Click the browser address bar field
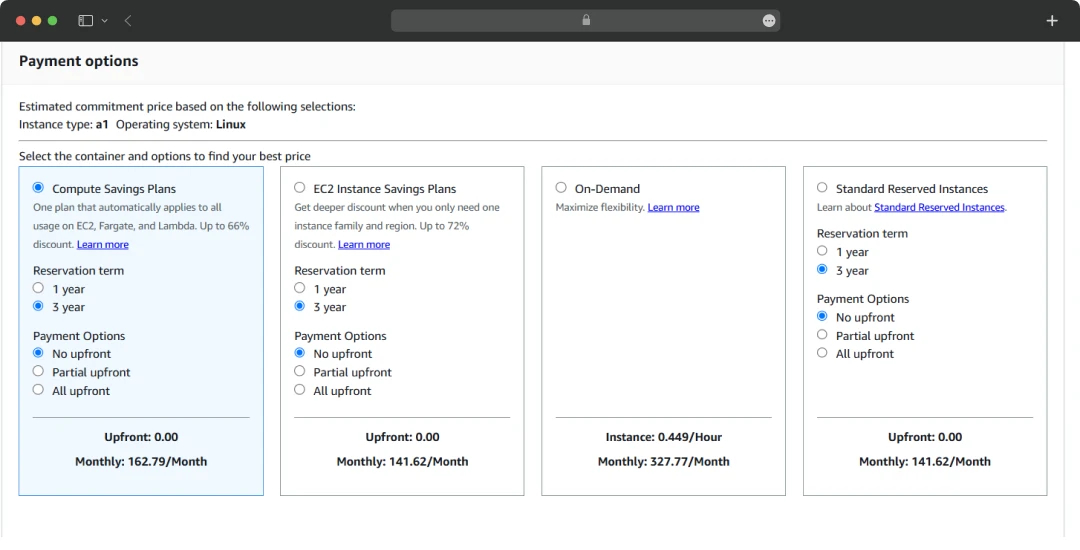This screenshot has width=1080, height=550. (x=585, y=21)
